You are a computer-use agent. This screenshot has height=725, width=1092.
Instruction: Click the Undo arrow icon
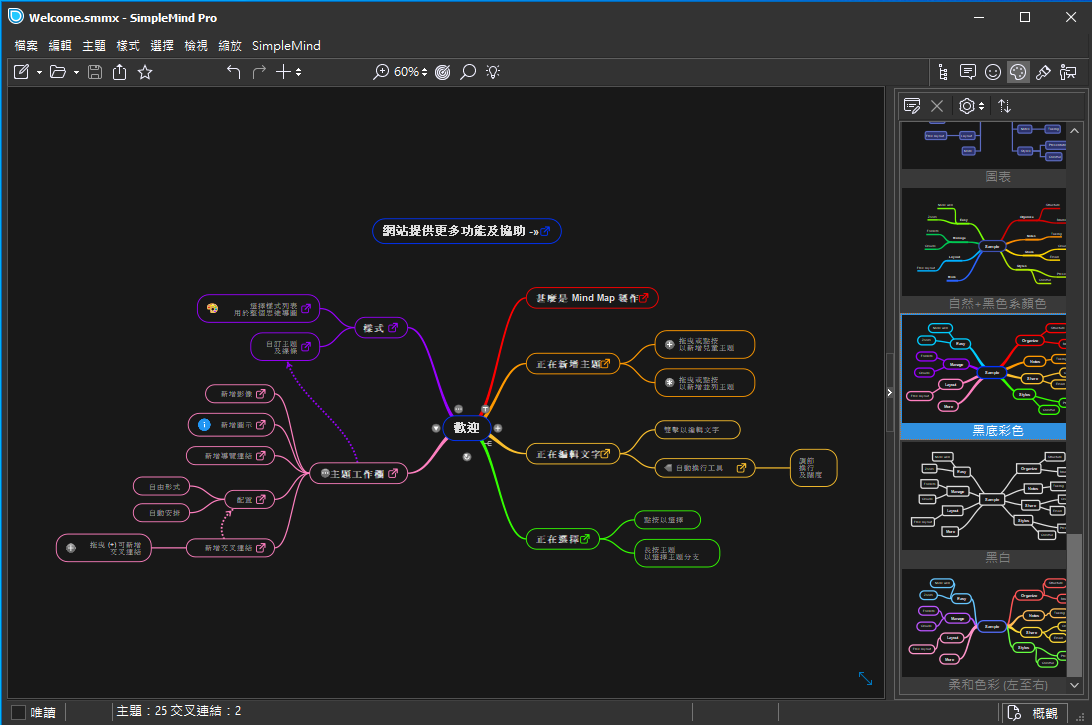(x=233, y=72)
